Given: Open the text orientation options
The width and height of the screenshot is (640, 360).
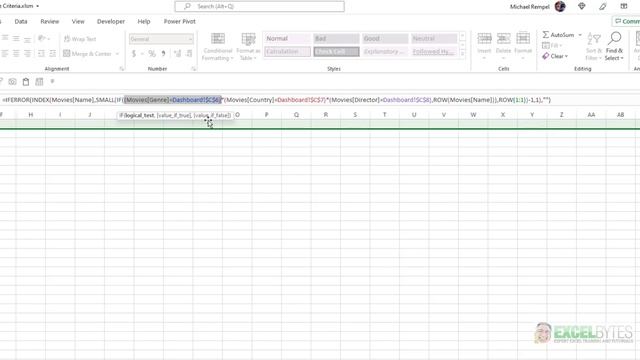Looking at the screenshot, I should (43, 38).
